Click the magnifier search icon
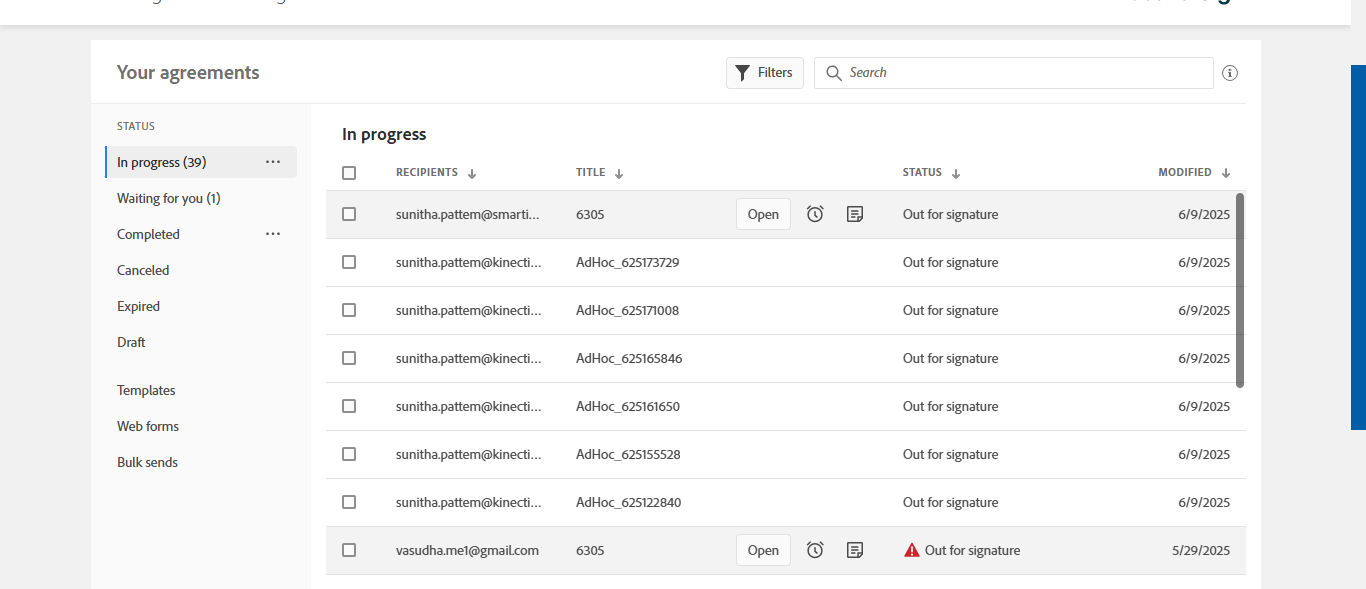The image size is (1366, 589). [x=834, y=73]
